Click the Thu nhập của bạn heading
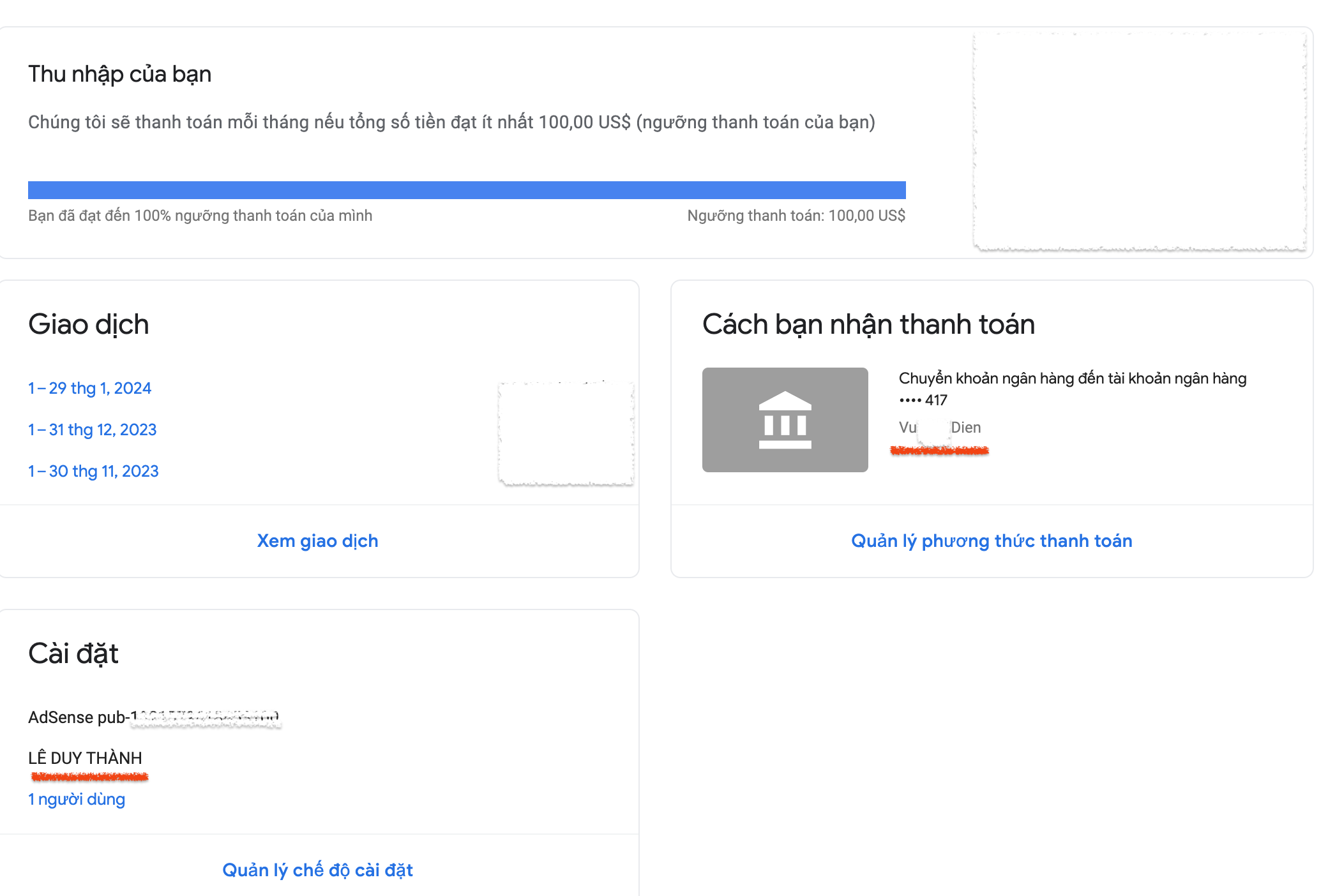The image size is (1328, 896). 119,74
